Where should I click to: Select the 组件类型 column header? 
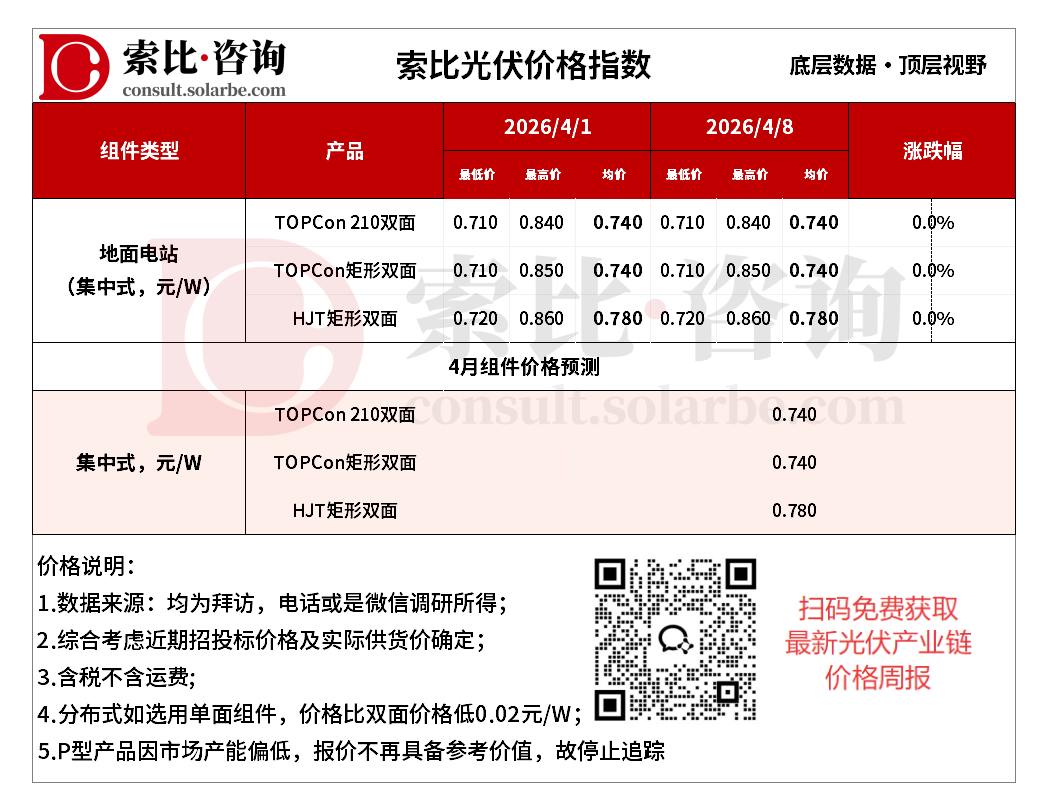(x=139, y=151)
